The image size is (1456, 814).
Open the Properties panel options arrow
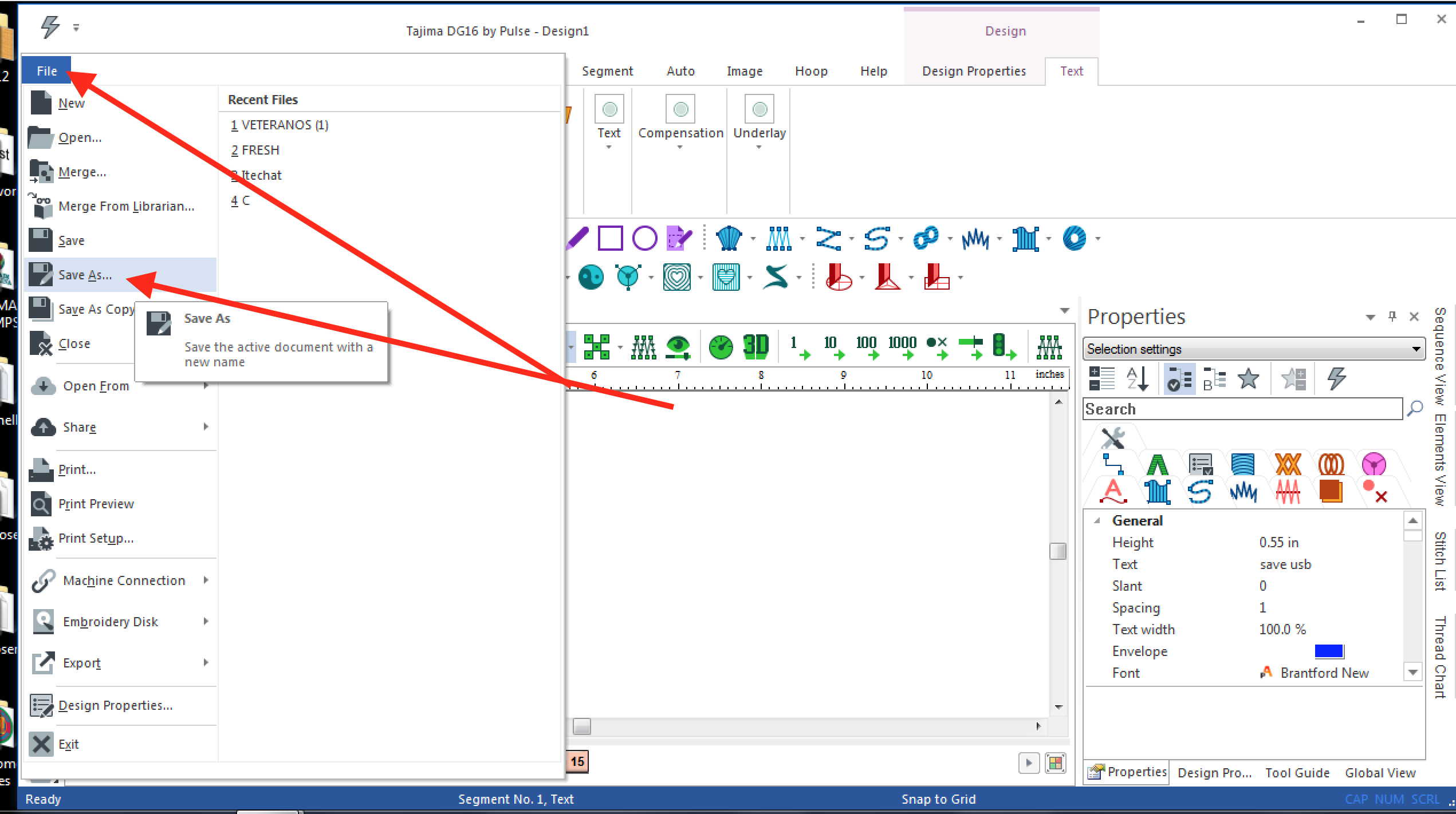point(1370,317)
